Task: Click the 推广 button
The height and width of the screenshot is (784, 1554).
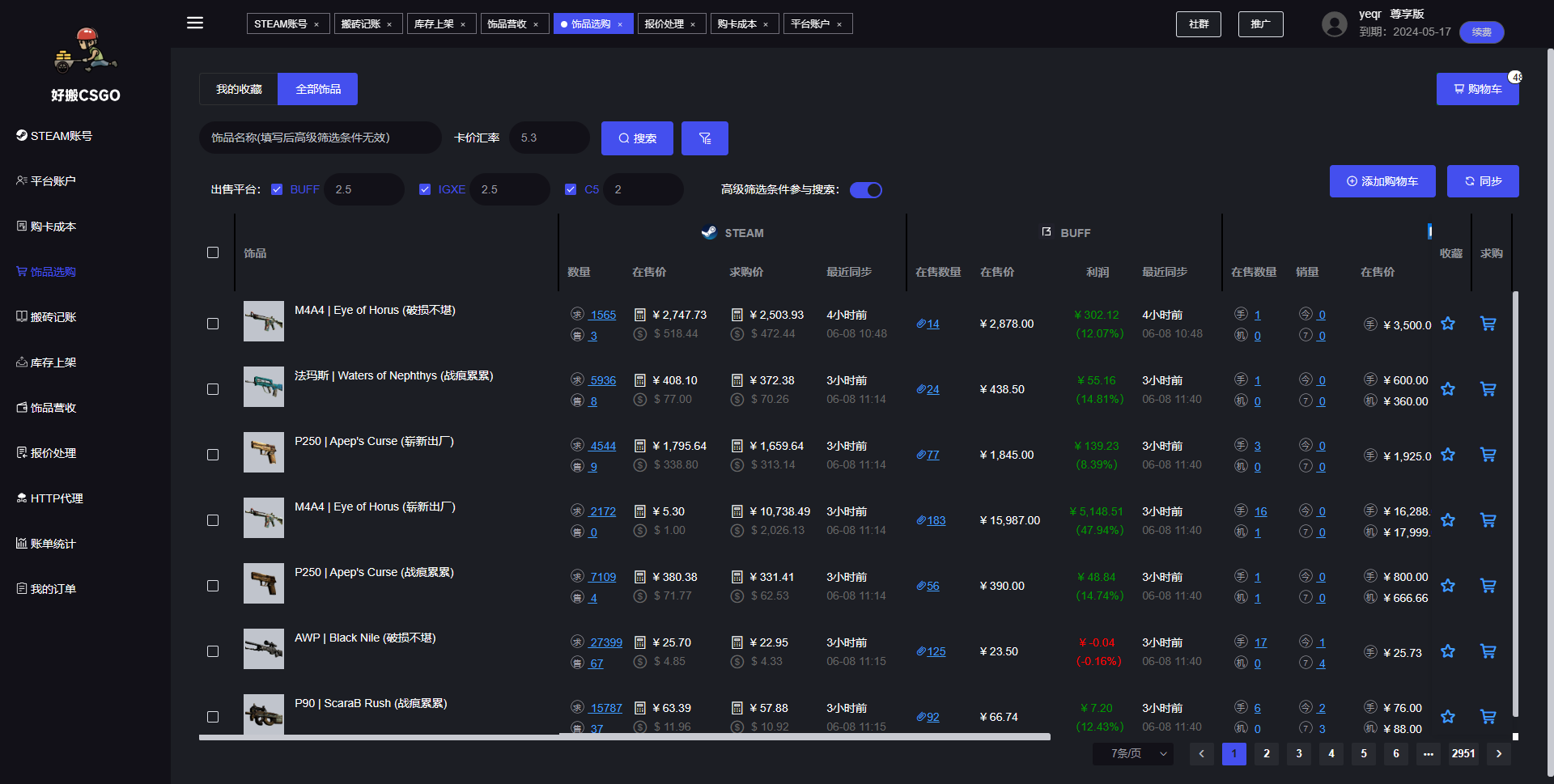Action: point(1261,24)
